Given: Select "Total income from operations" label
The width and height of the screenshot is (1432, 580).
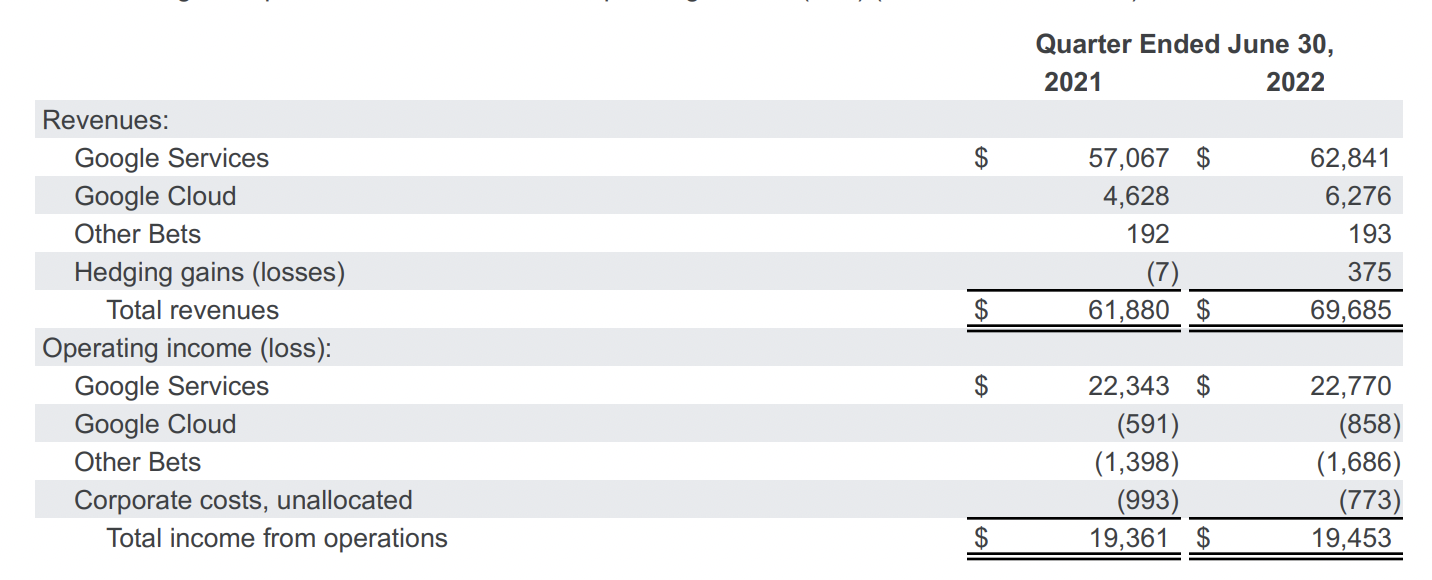Looking at the screenshot, I should (x=277, y=538).
